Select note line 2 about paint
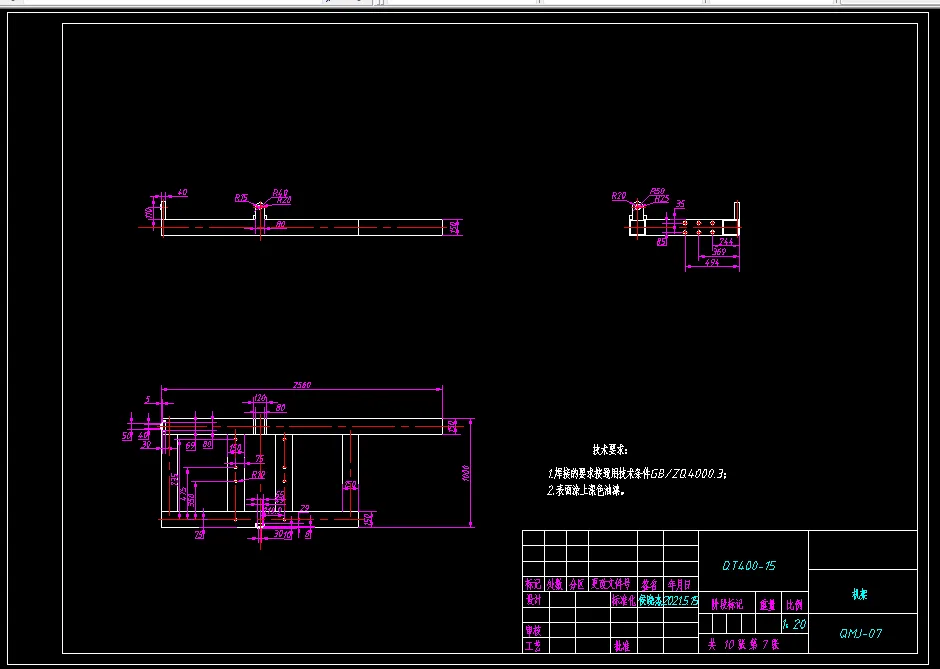Viewport: 940px width, 669px height. point(587,490)
